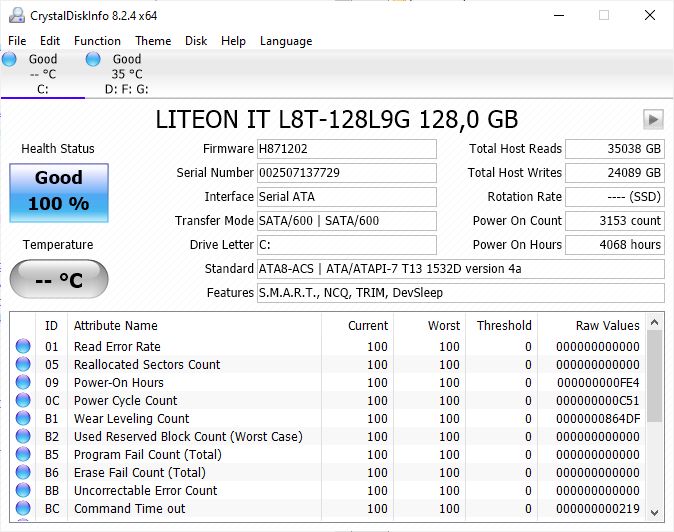Click the Drive Letter field
674x532 pixels.
[346, 245]
